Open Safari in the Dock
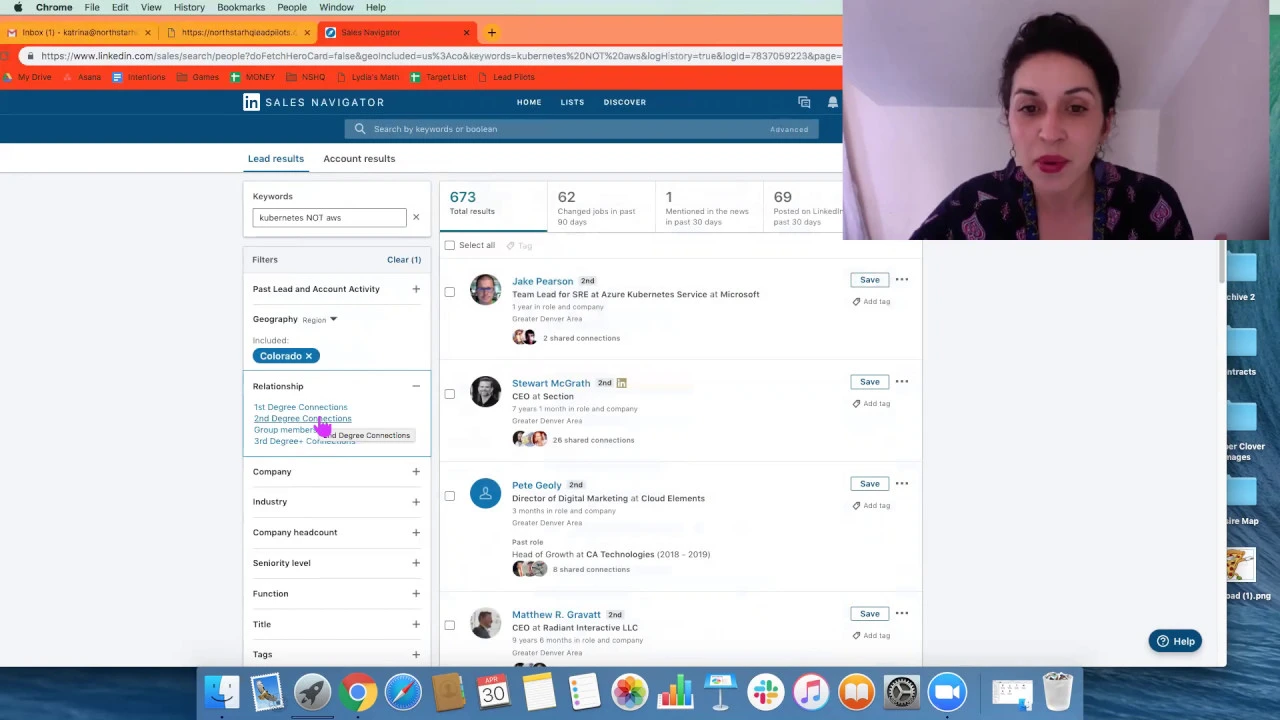Screen dimensions: 1280x720 point(403,692)
